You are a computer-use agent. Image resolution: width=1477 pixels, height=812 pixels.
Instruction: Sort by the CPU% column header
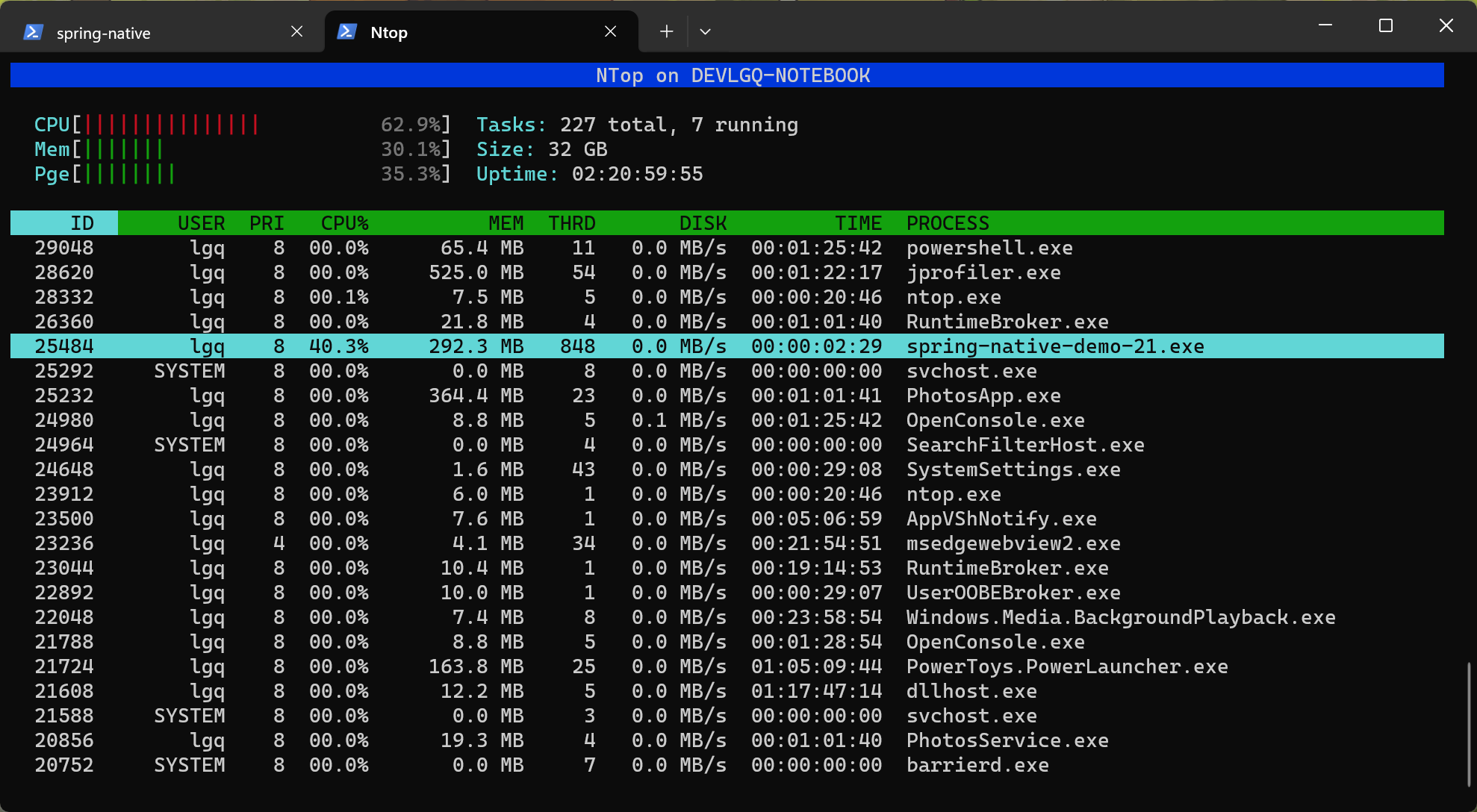(x=345, y=223)
